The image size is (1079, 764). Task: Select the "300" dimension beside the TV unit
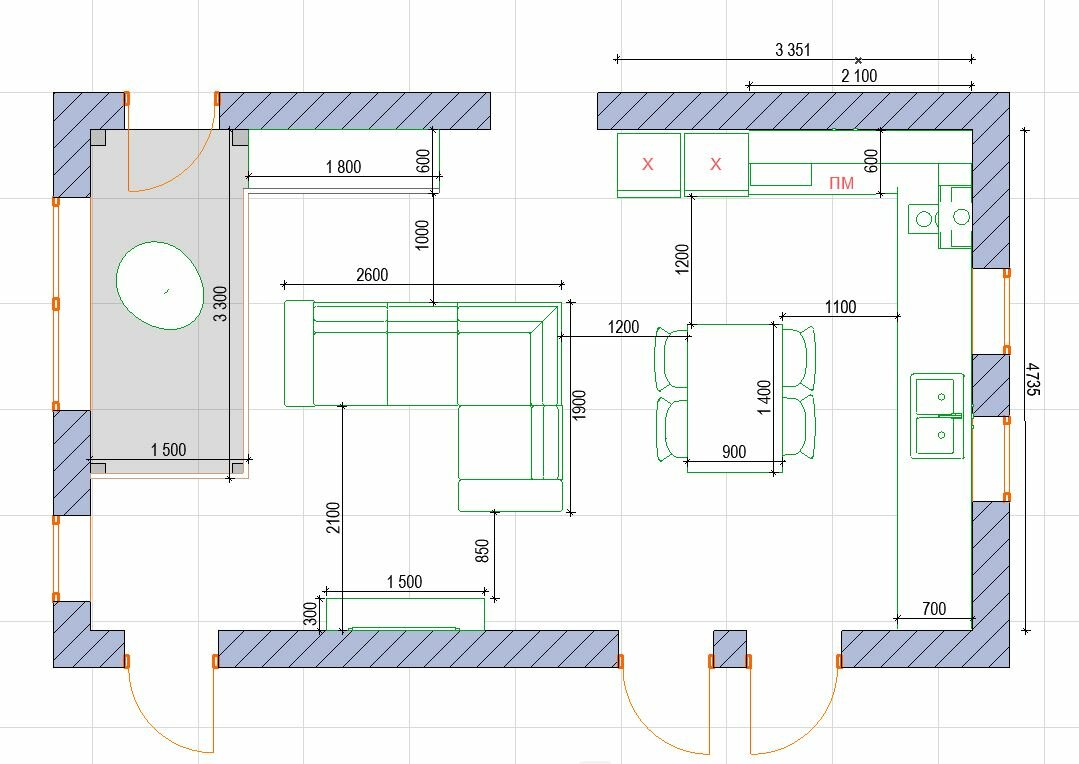[x=310, y=613]
